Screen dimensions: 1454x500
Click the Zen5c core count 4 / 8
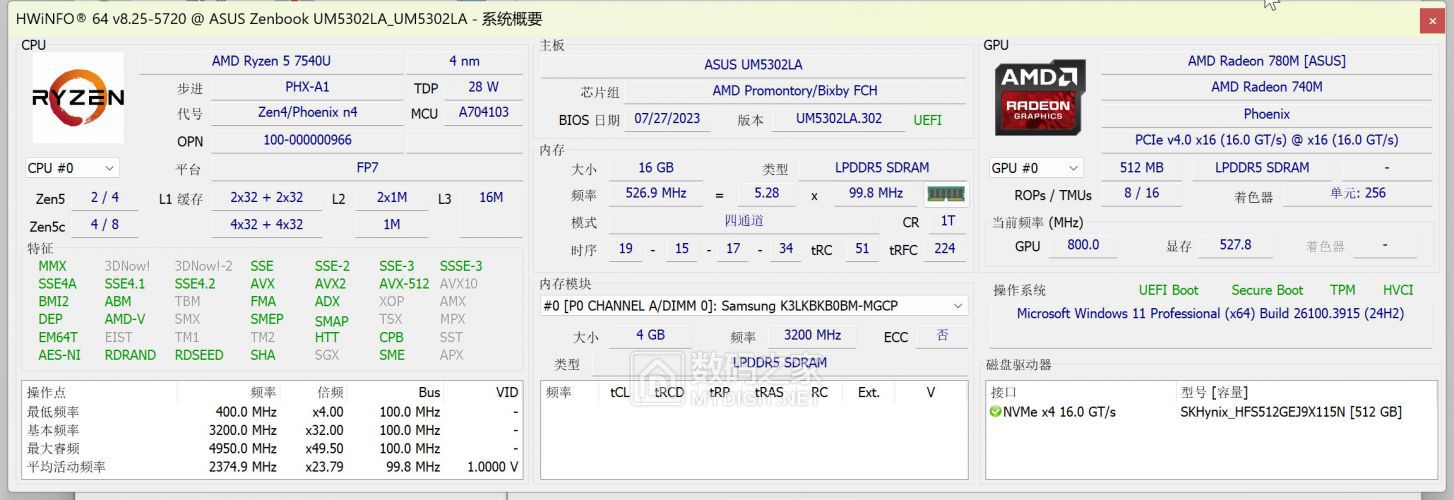105,225
